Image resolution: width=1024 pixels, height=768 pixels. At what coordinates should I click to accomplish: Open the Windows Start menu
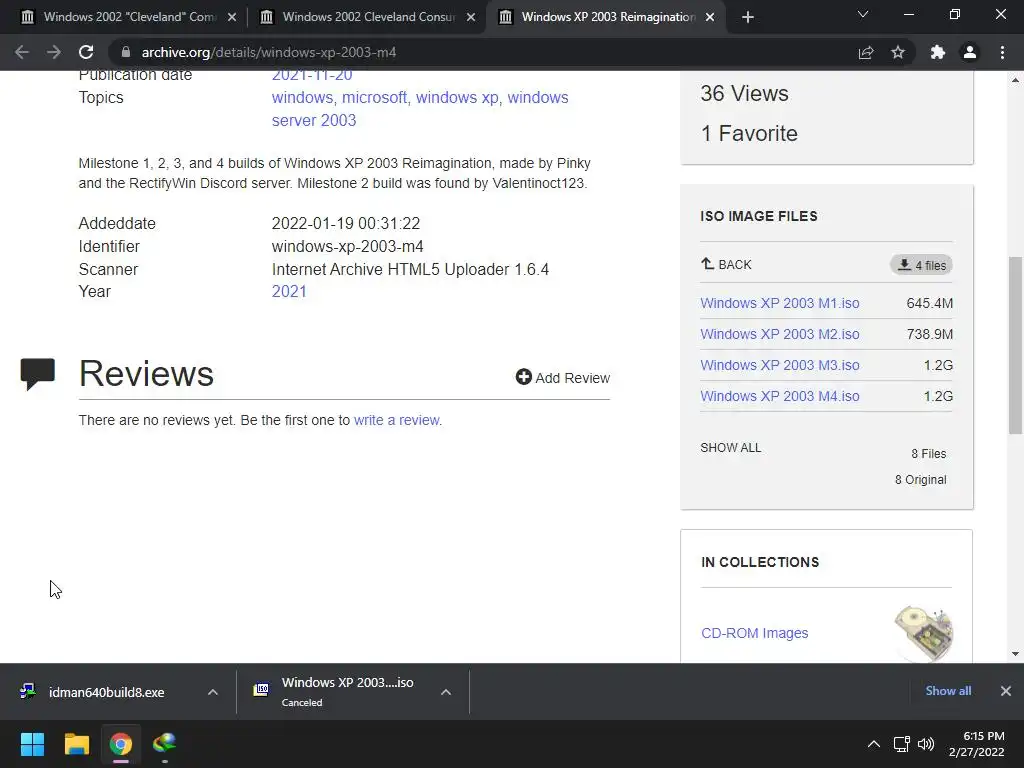(32, 744)
